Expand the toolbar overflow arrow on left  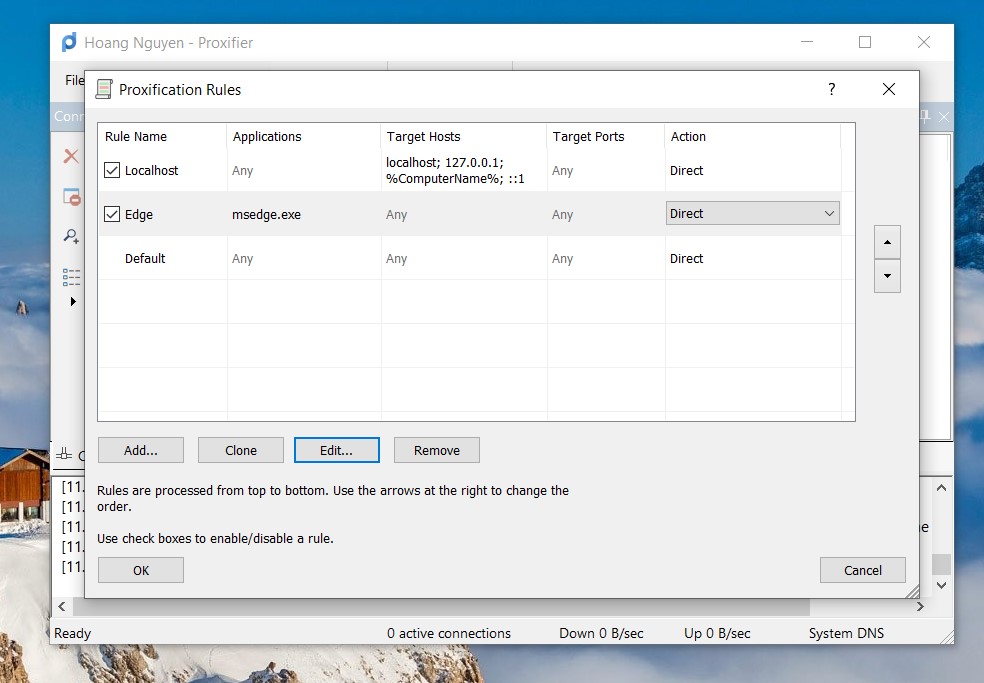pos(72,301)
